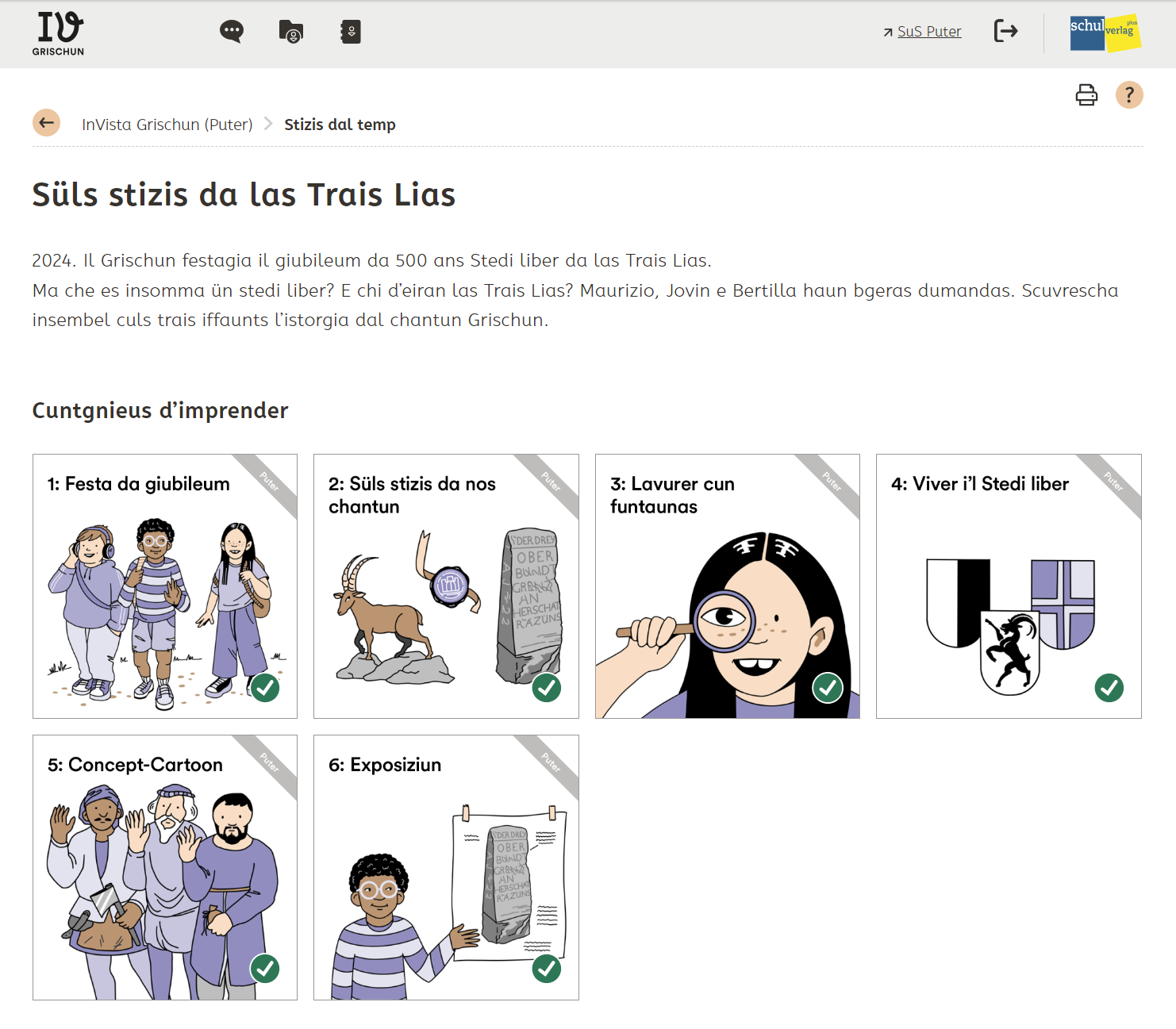Open card 4: Viver i'l Stedi liber

pos(1009,586)
